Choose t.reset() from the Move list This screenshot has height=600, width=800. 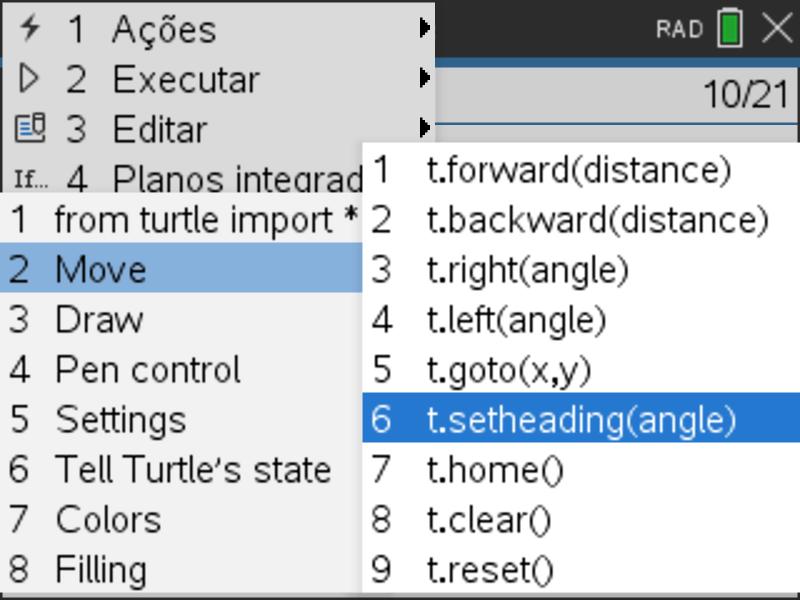(x=581, y=569)
